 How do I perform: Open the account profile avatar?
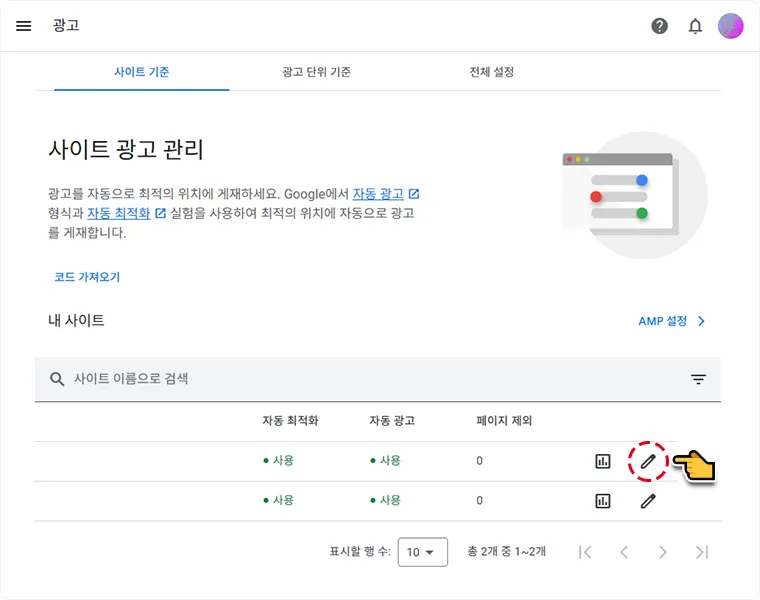730,26
